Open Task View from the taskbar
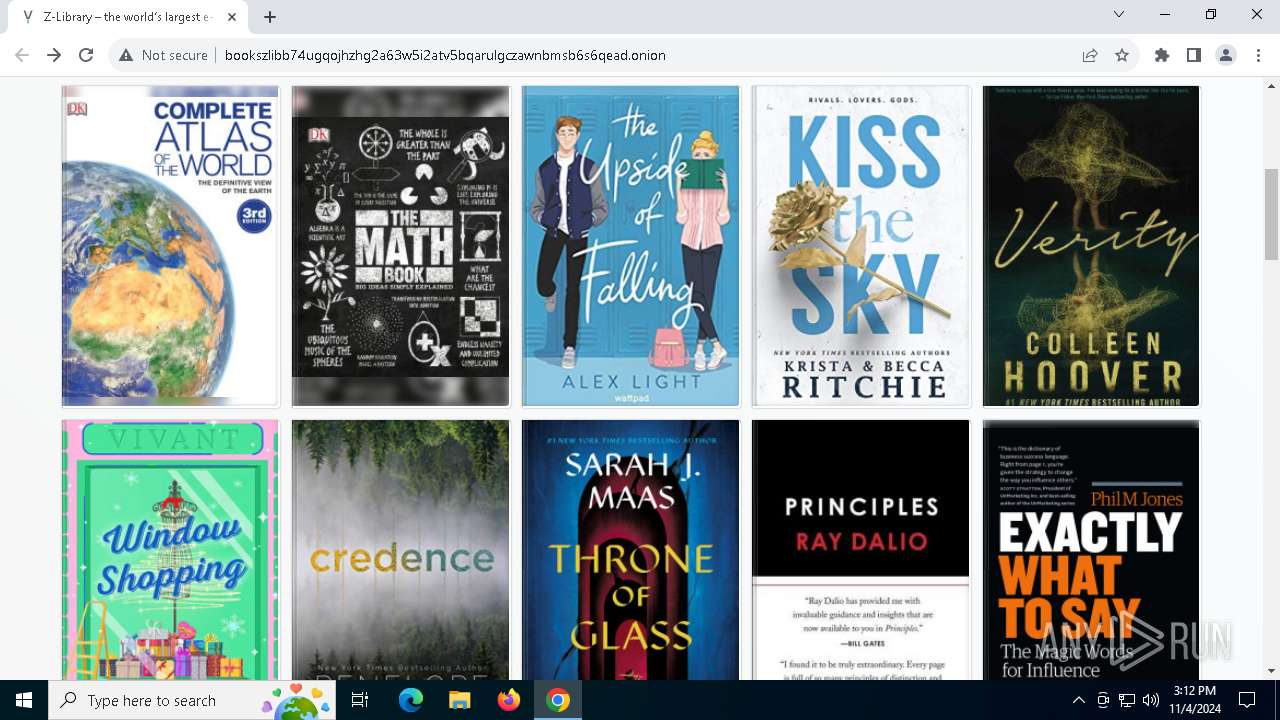Screen dimensions: 1280x720 coord(361,700)
